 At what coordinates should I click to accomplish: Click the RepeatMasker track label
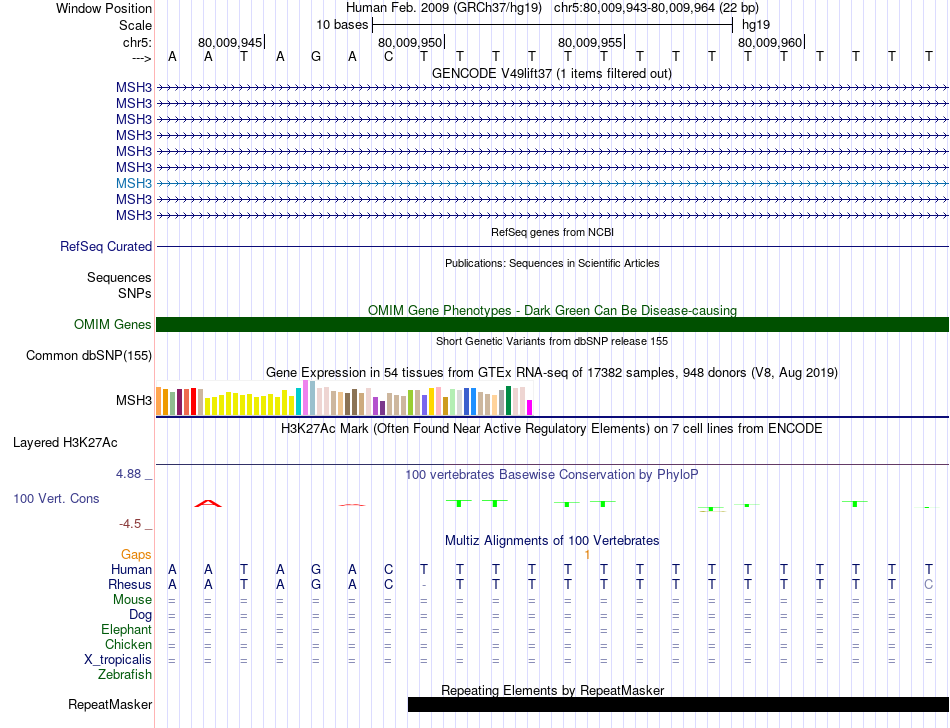(110, 704)
